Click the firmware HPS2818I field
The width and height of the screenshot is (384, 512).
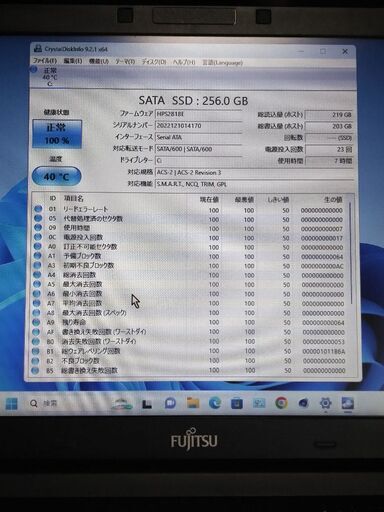click(x=199, y=114)
